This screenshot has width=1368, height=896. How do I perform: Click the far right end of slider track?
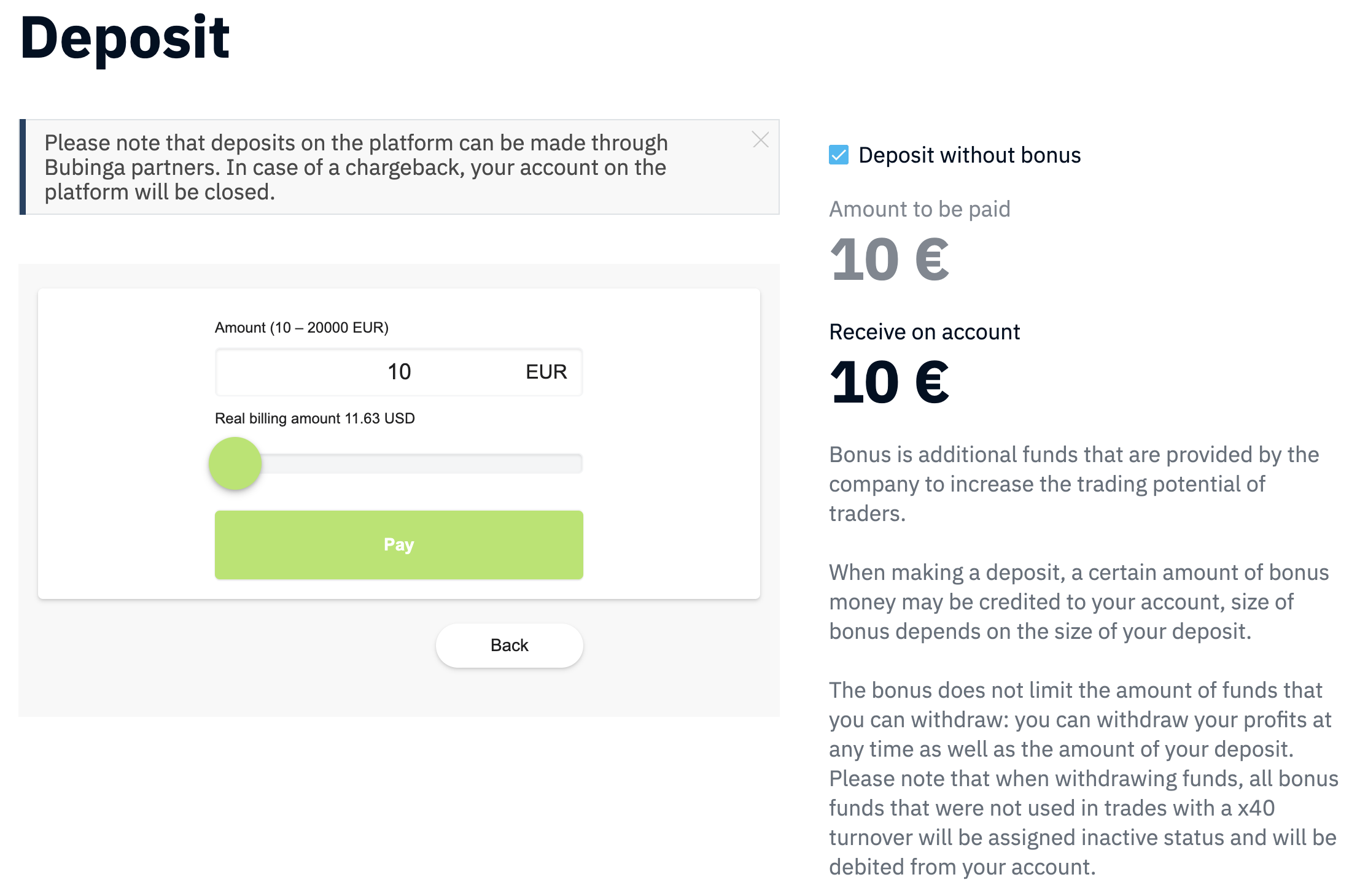[x=577, y=463]
